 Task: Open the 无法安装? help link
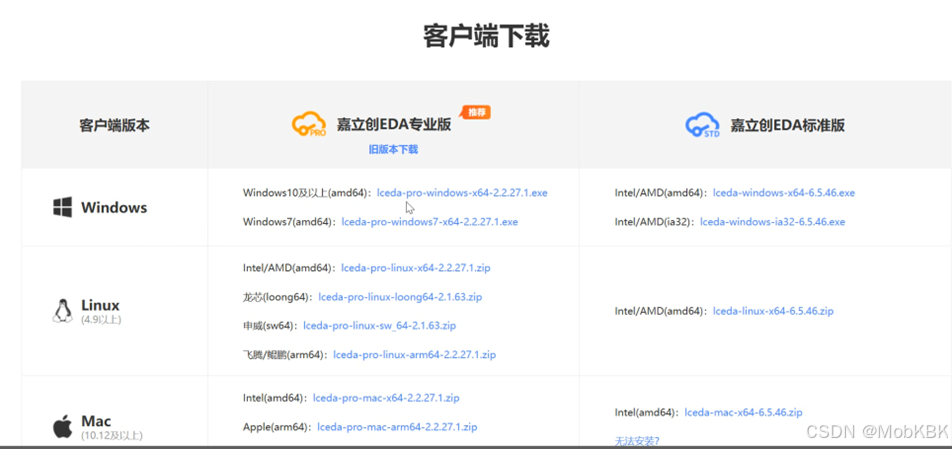pyautogui.click(x=637, y=441)
